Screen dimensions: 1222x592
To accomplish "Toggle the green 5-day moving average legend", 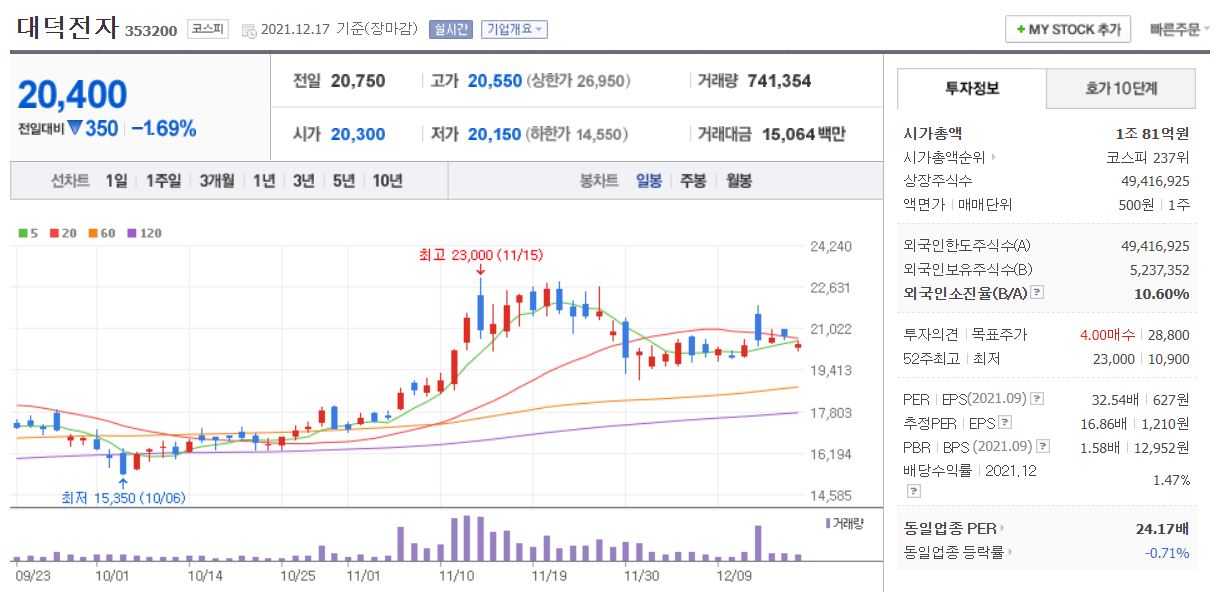I will (x=22, y=232).
